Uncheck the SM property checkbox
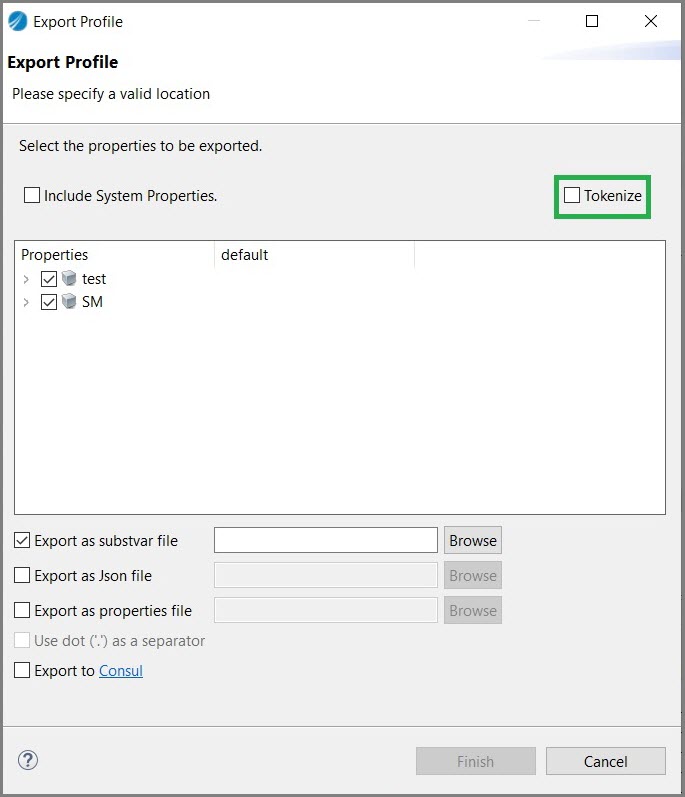Image resolution: width=685 pixels, height=797 pixels. tap(49, 302)
